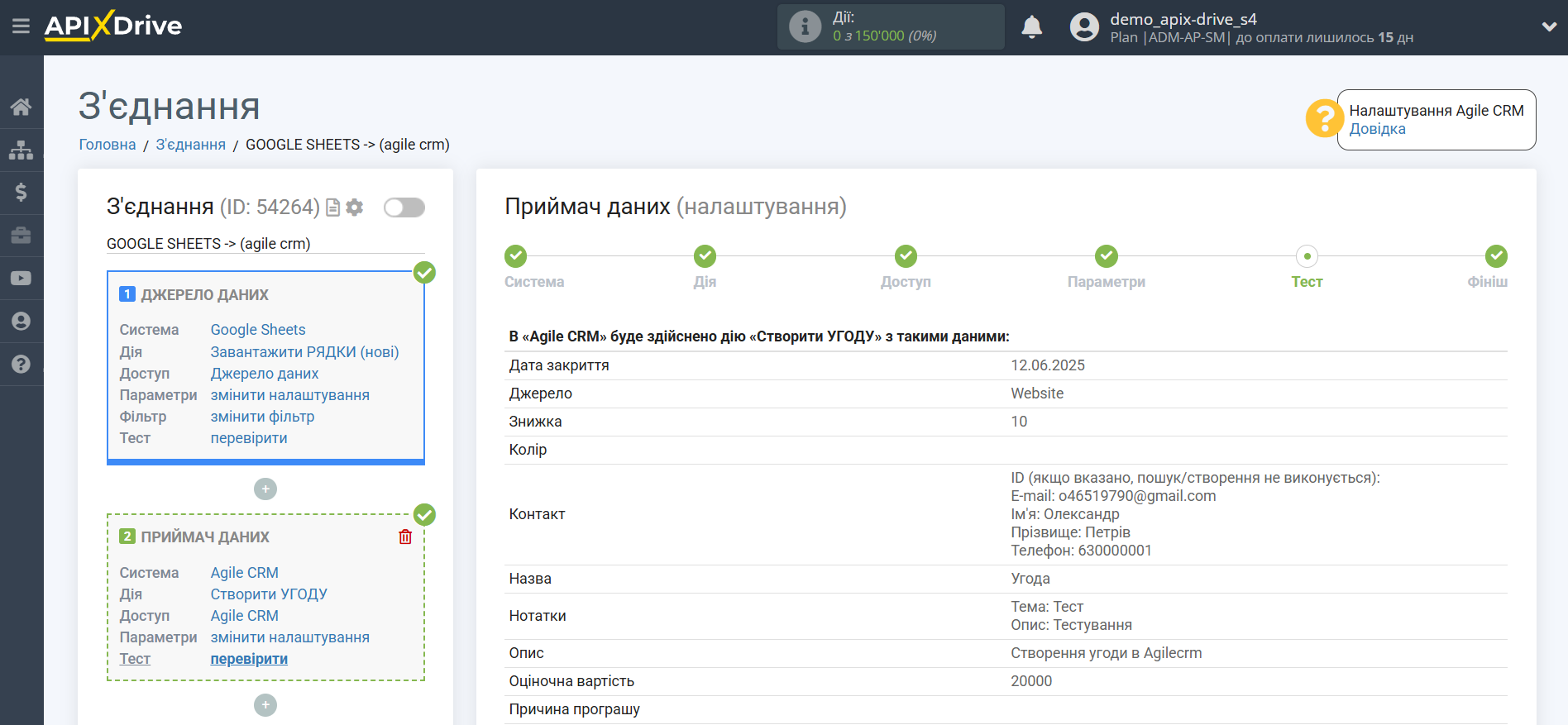Go to Система step in wizard
The image size is (1568, 725).
516,256
